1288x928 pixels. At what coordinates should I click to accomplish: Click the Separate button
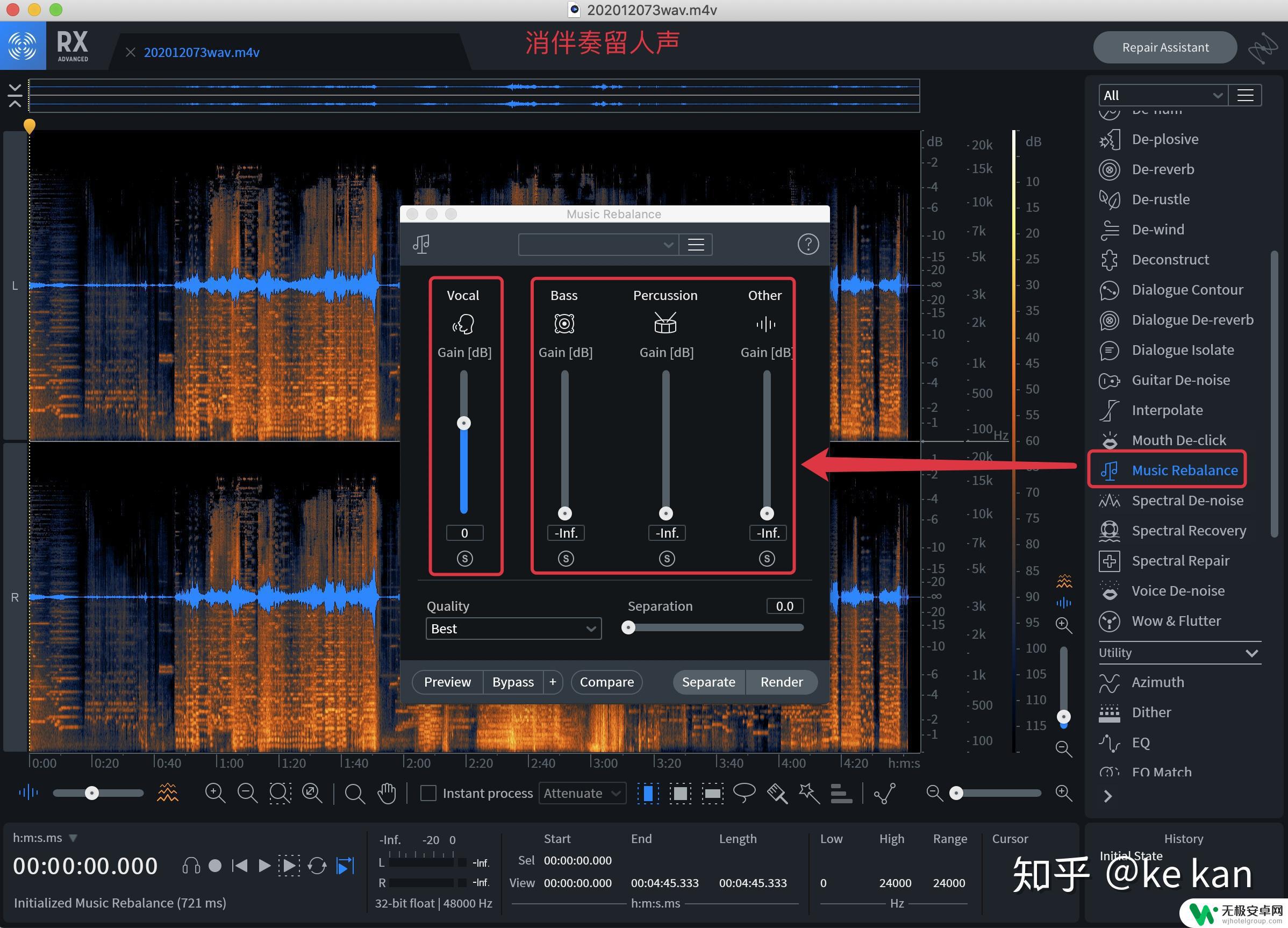(x=709, y=682)
